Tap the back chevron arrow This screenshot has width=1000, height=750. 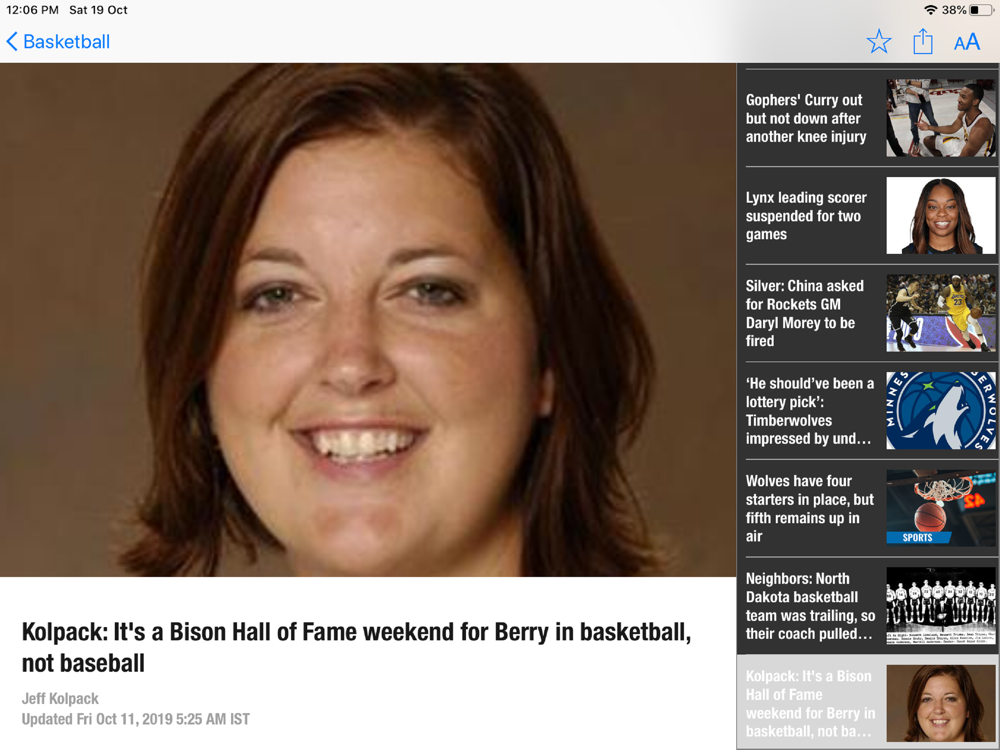[x=12, y=42]
